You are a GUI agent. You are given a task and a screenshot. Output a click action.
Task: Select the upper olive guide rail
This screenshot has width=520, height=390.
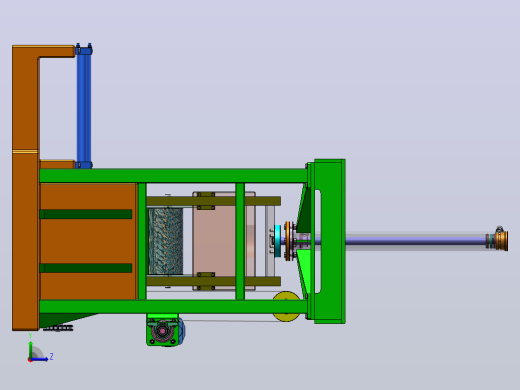click(213, 201)
